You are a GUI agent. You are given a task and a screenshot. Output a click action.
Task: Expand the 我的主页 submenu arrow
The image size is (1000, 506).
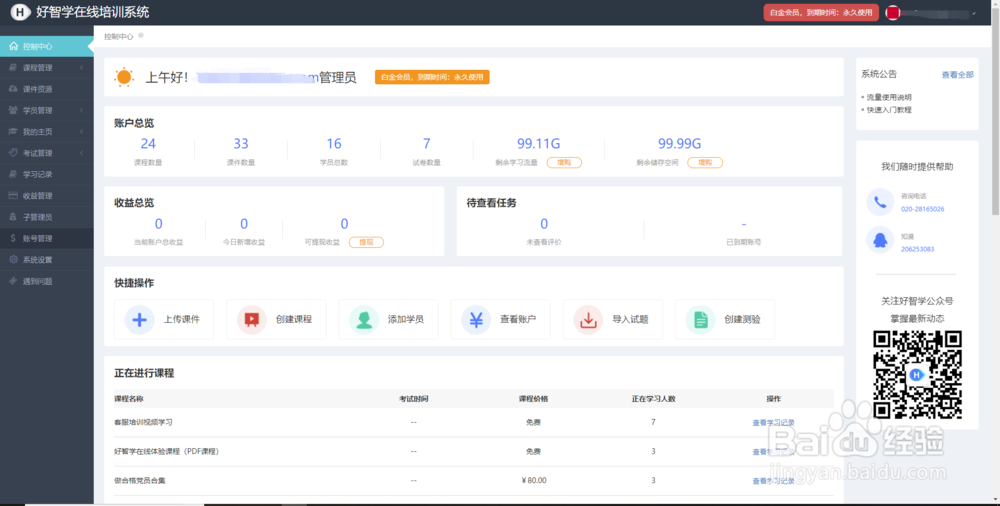coord(82,131)
